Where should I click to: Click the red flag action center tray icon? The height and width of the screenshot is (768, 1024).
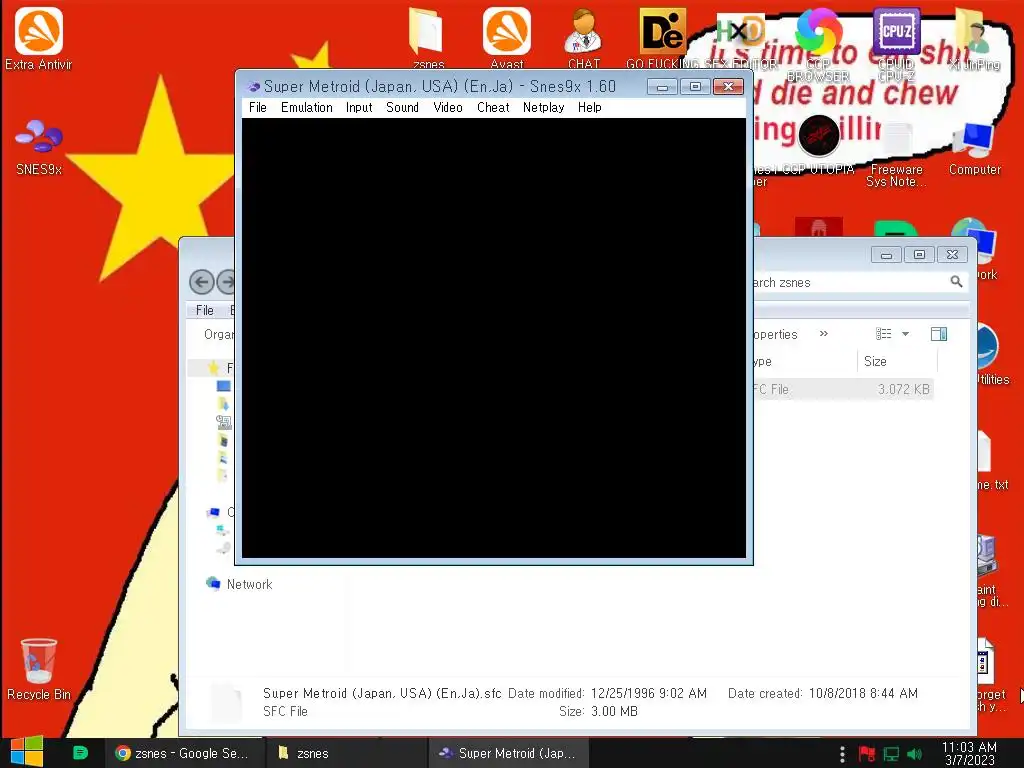867,754
